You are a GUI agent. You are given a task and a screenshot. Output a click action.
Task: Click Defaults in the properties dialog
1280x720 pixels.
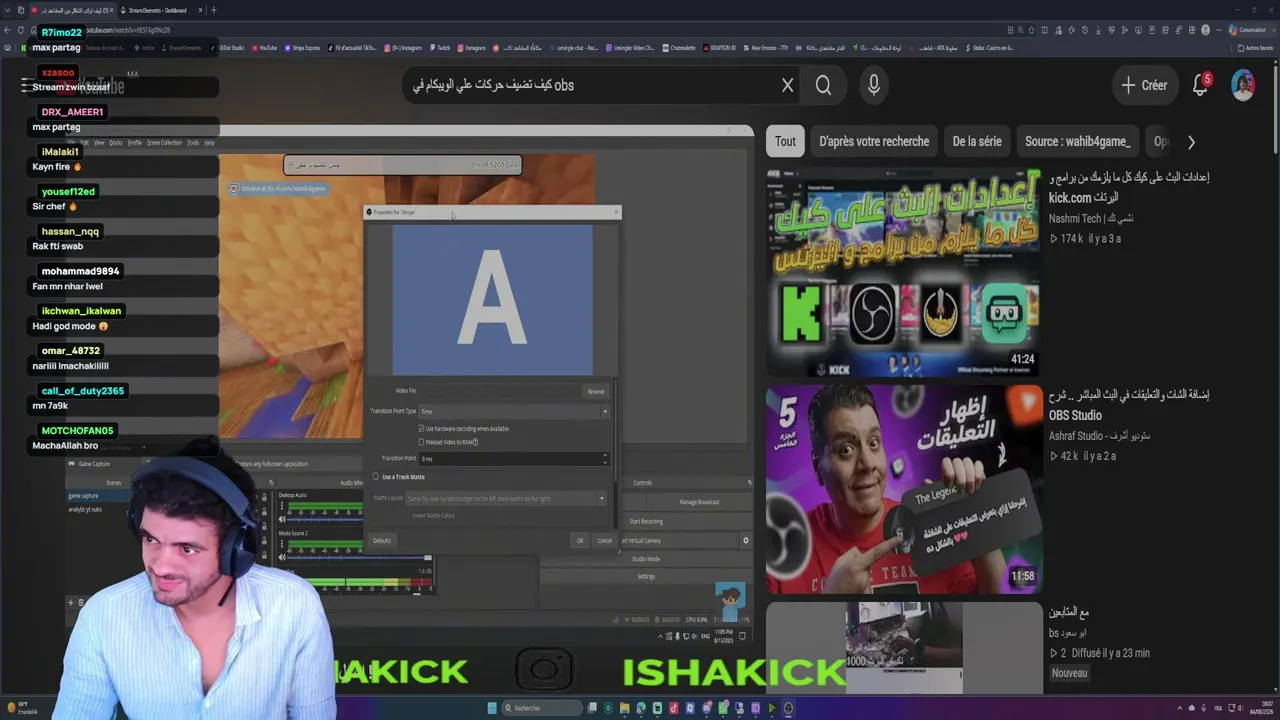(x=382, y=540)
